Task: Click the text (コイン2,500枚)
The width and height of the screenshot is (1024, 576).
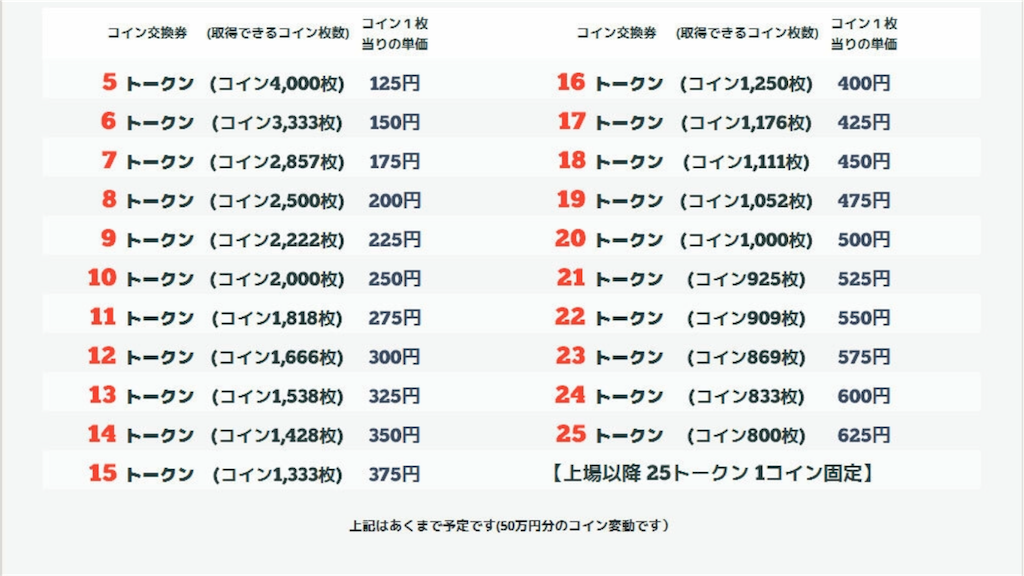Action: pyautogui.click(x=277, y=201)
